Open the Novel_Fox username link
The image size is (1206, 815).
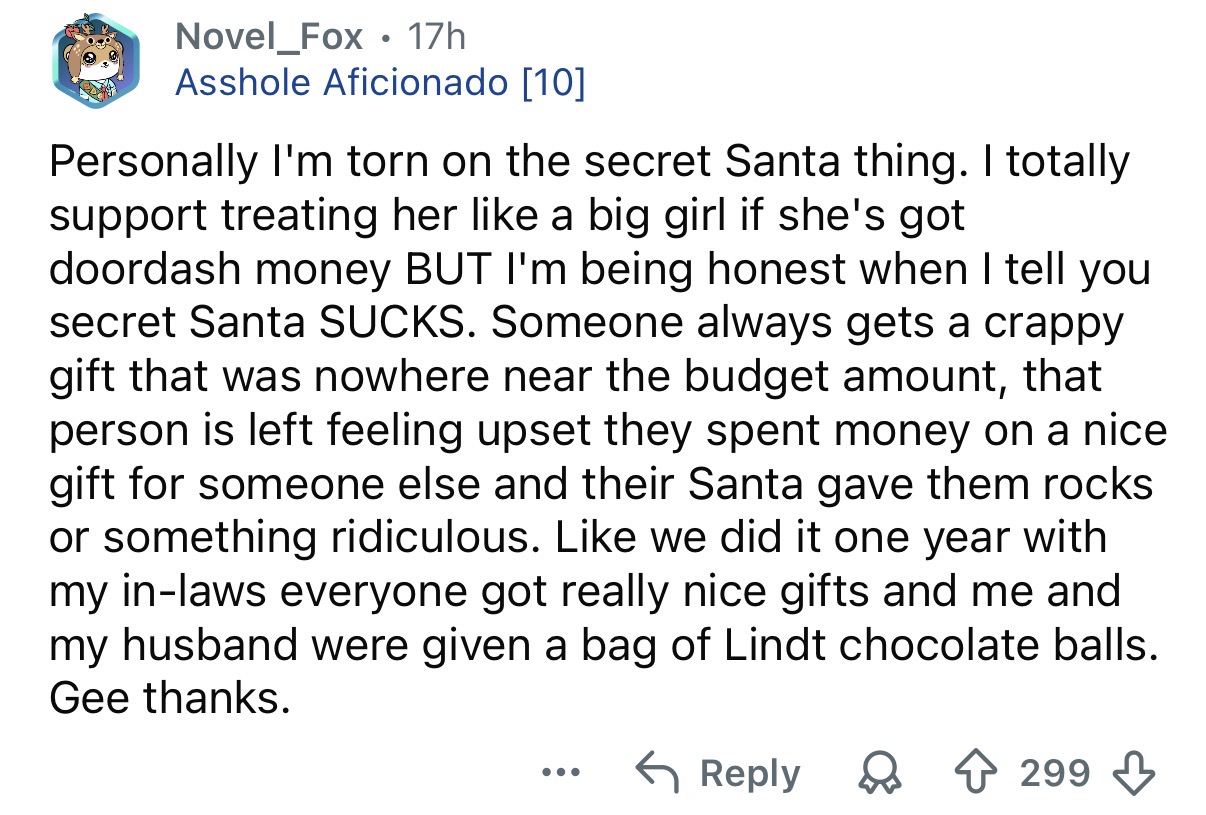tap(269, 38)
